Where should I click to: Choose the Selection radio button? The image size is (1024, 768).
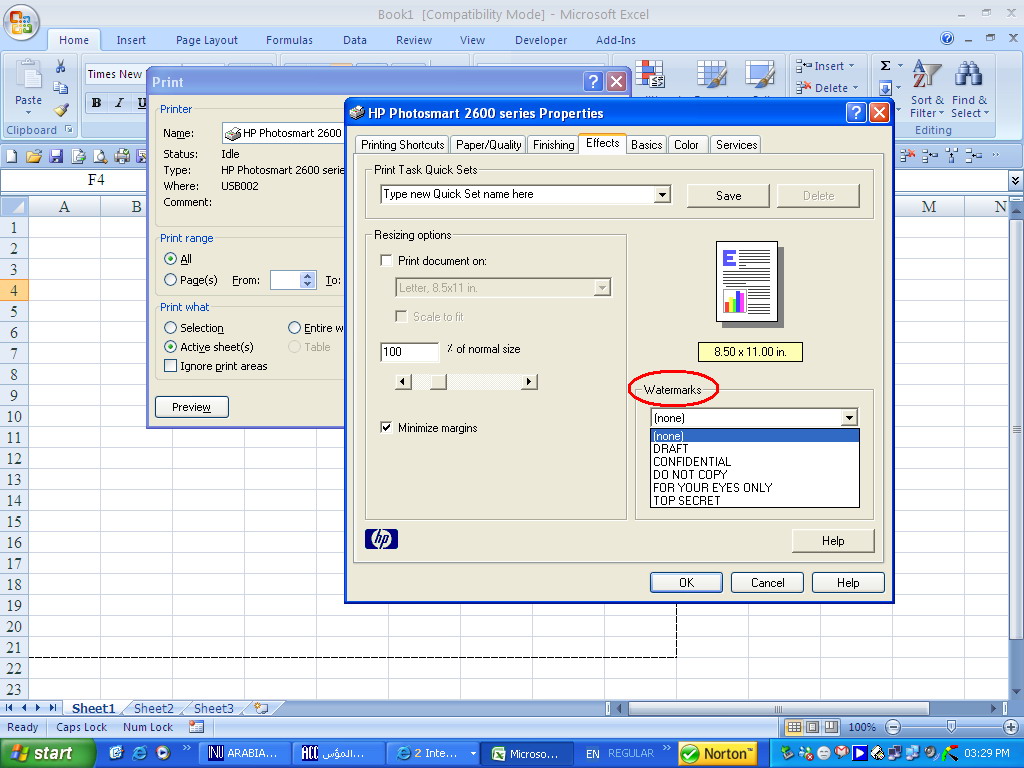pos(170,327)
